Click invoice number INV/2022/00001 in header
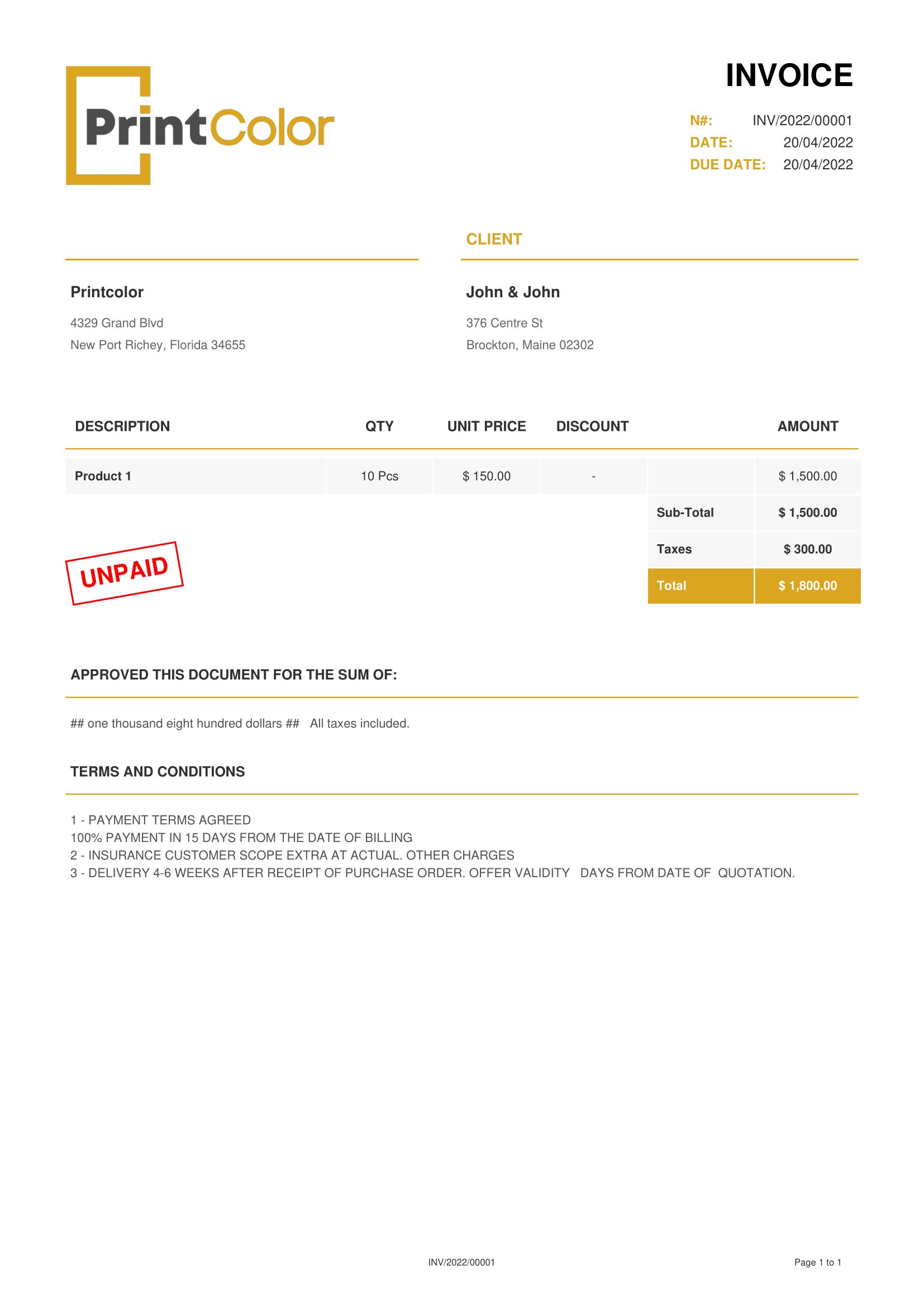The width and height of the screenshot is (924, 1307). 802,121
